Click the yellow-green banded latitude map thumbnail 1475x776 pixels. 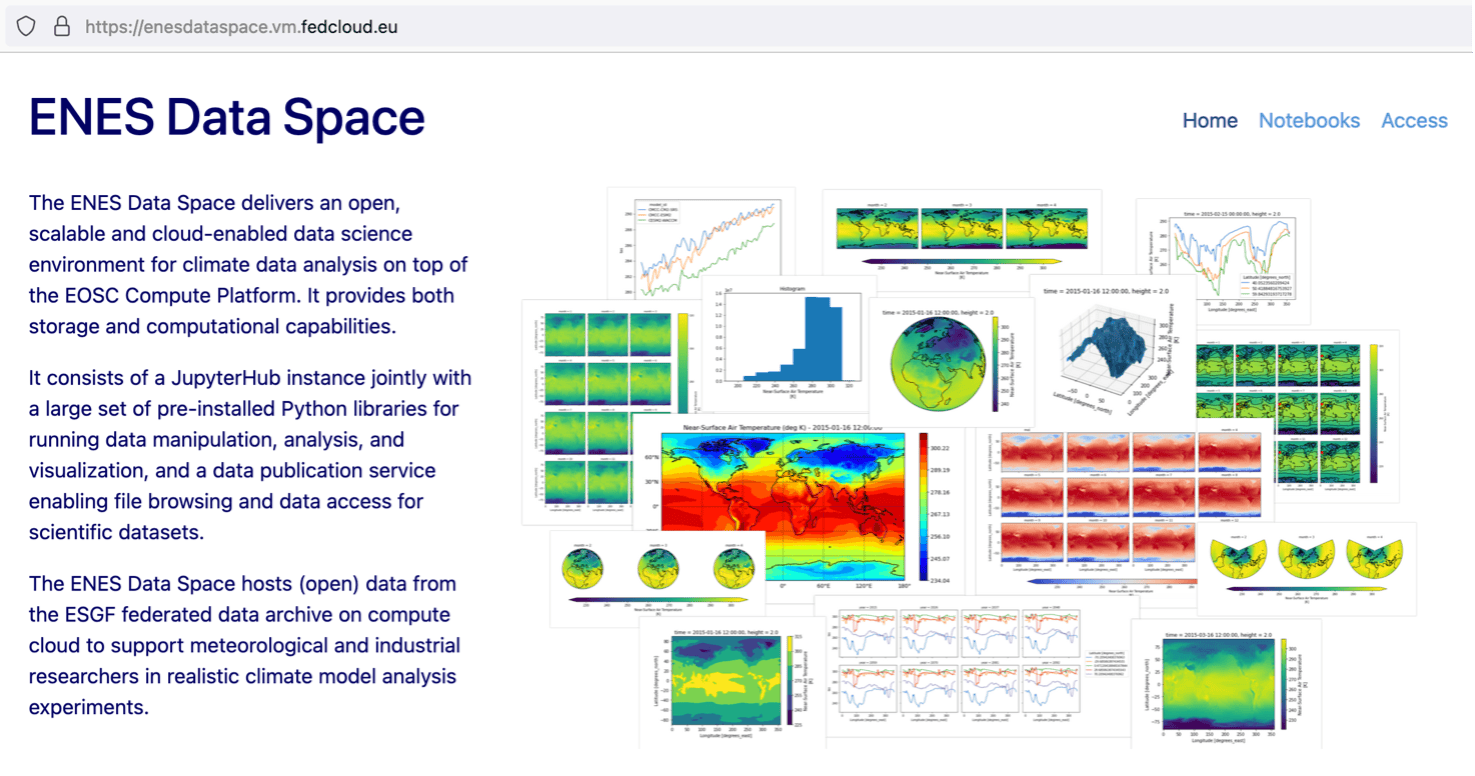pos(732,682)
